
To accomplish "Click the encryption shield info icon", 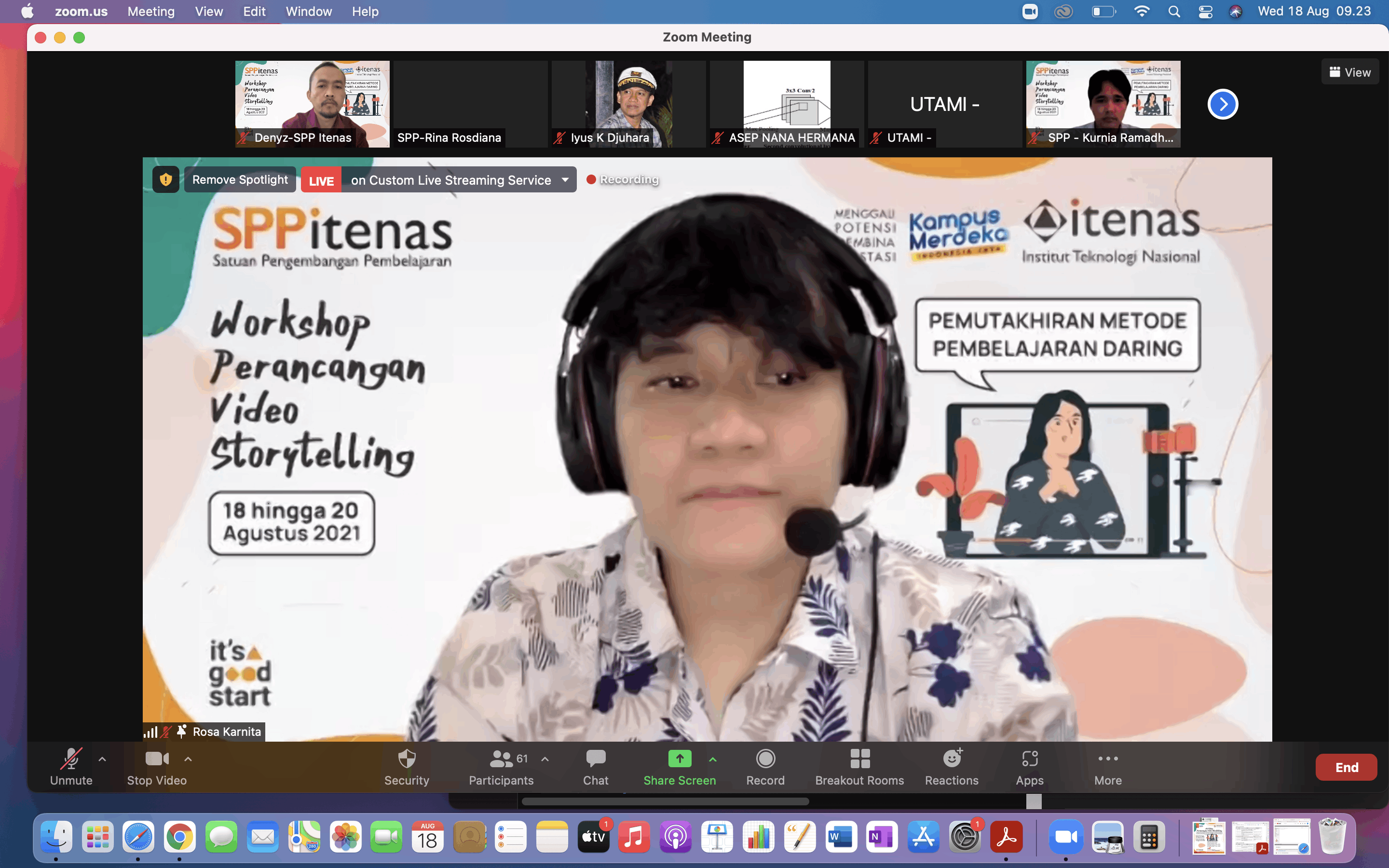I will [166, 180].
